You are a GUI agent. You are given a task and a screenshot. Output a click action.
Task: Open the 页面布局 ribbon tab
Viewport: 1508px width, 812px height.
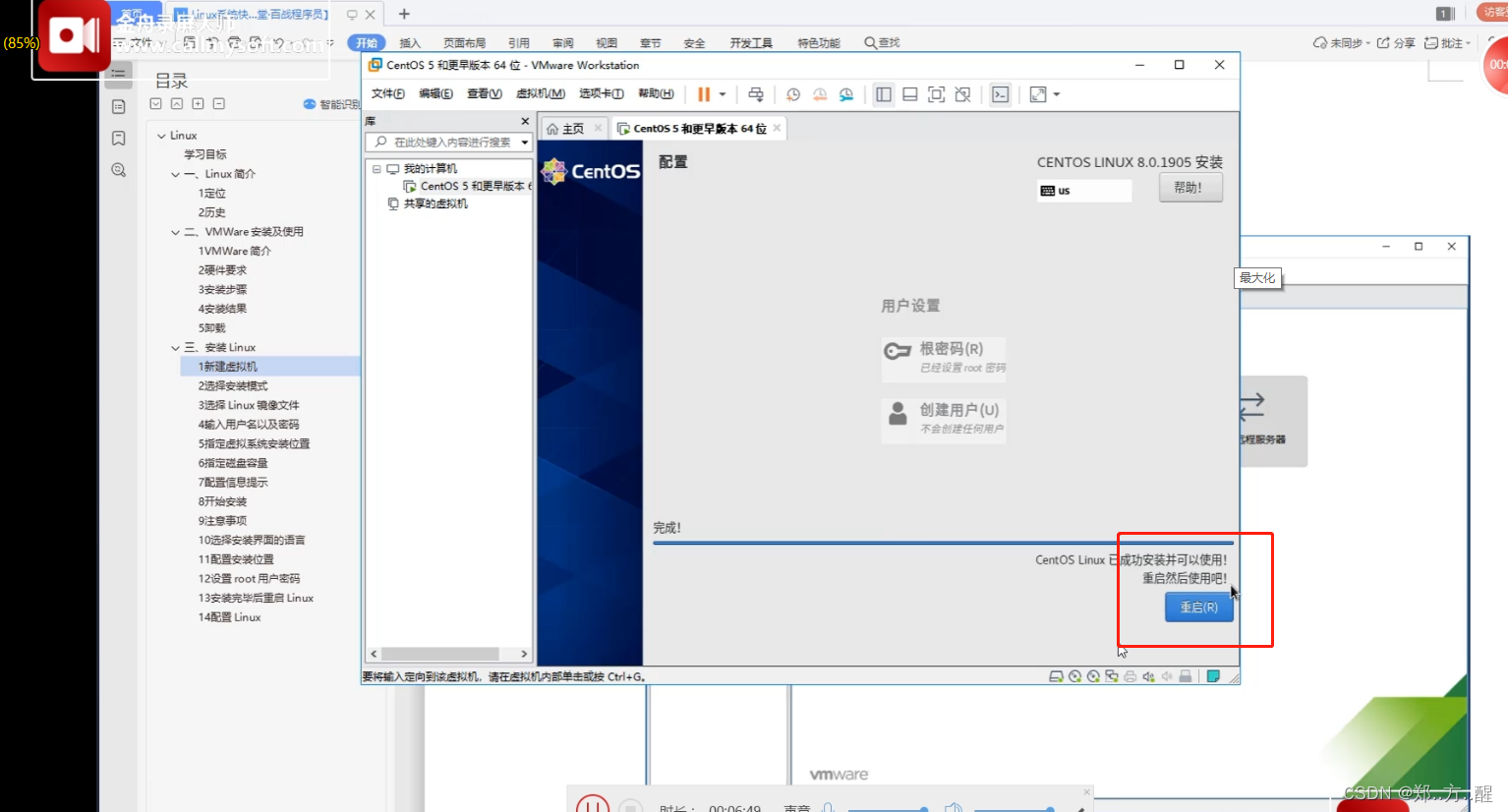coord(464,43)
